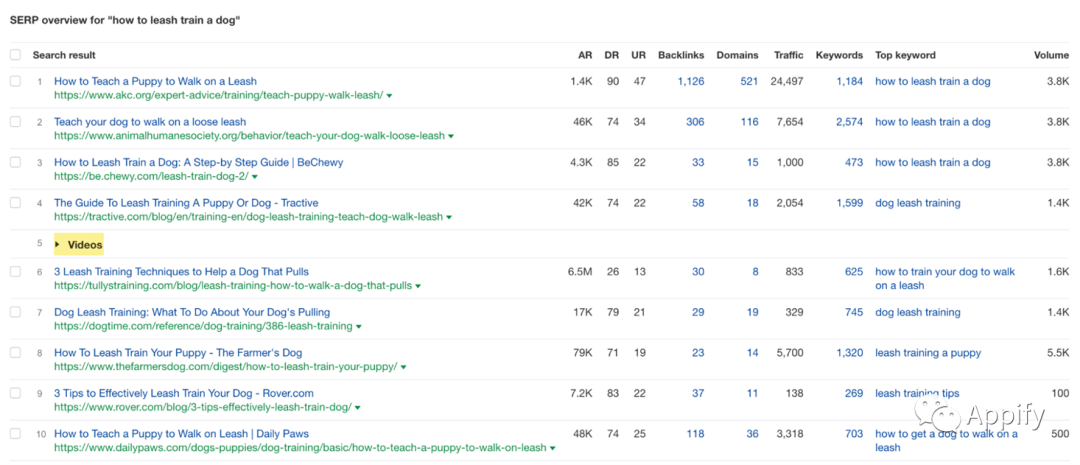The image size is (1080, 465).
Task: Click keywords count 2,574
Action: click(849, 122)
